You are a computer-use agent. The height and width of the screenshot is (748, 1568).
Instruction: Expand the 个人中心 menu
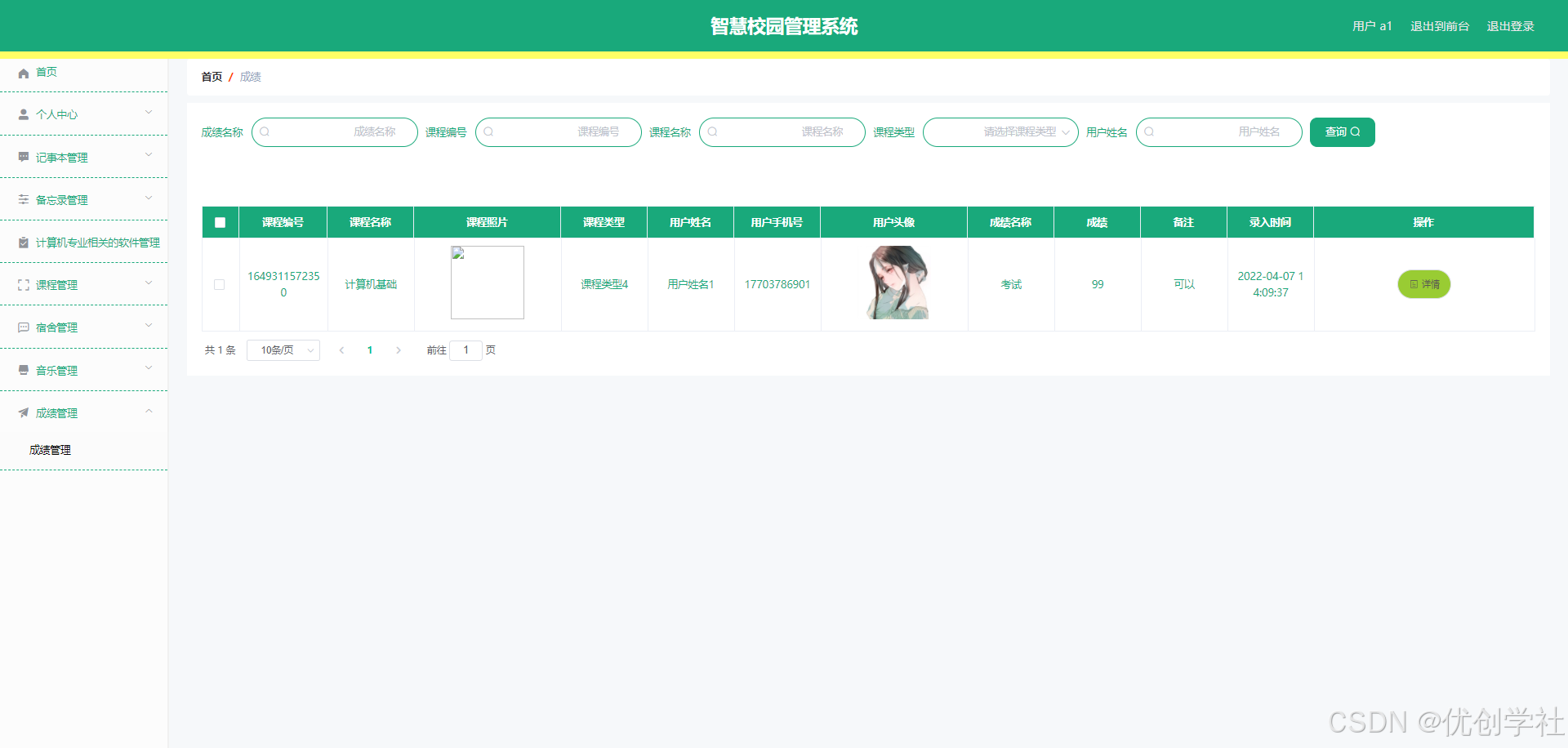click(149, 112)
